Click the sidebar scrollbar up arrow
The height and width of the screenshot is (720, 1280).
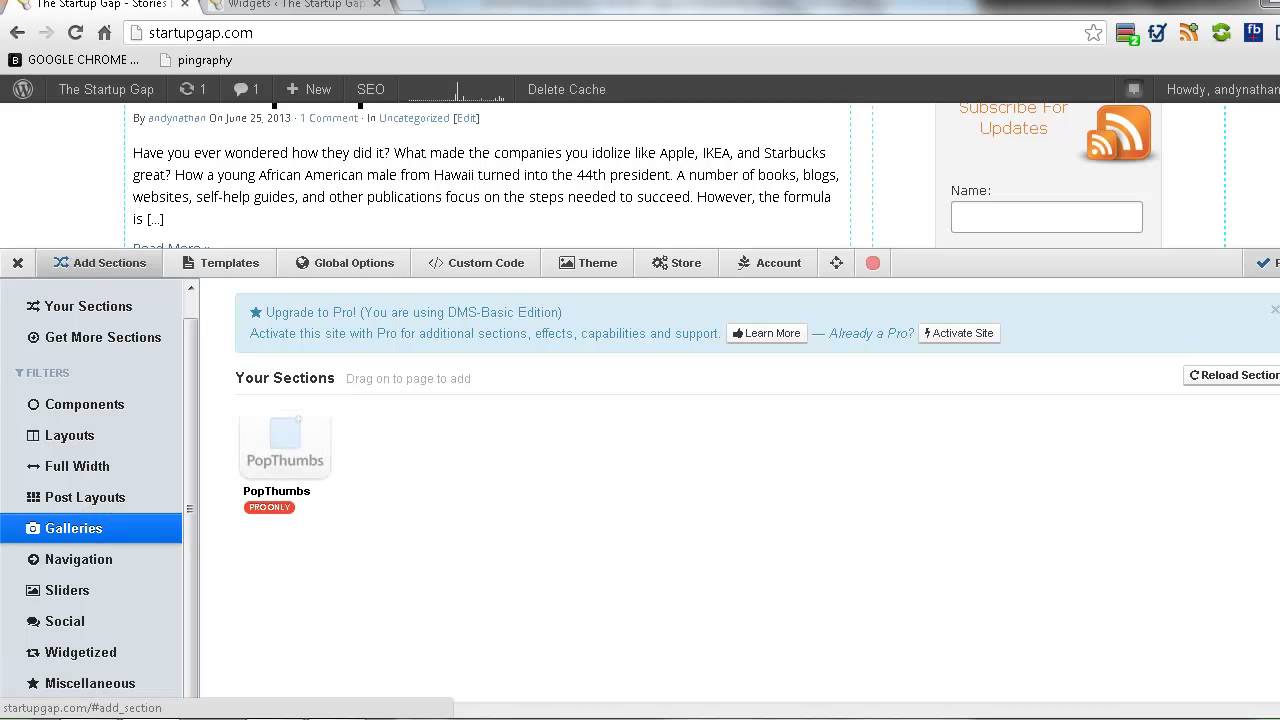point(190,289)
